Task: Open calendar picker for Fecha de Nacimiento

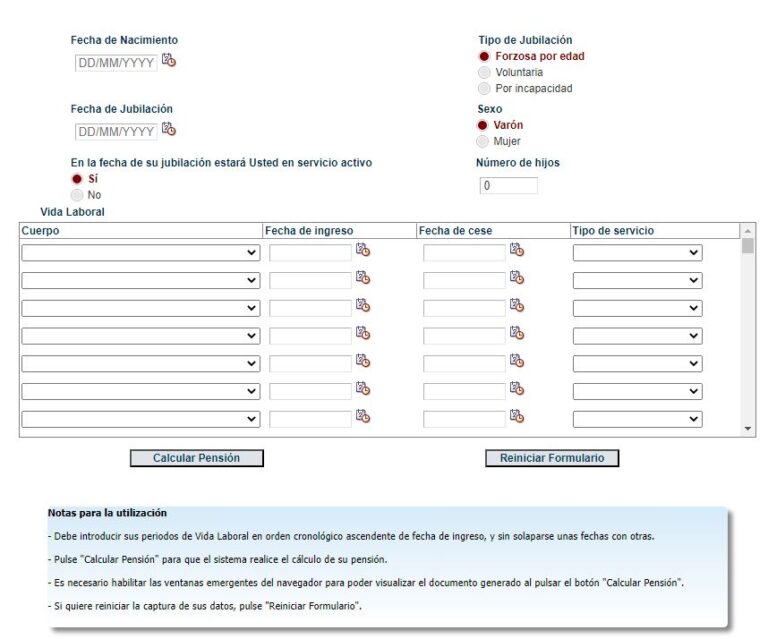Action: [x=169, y=61]
